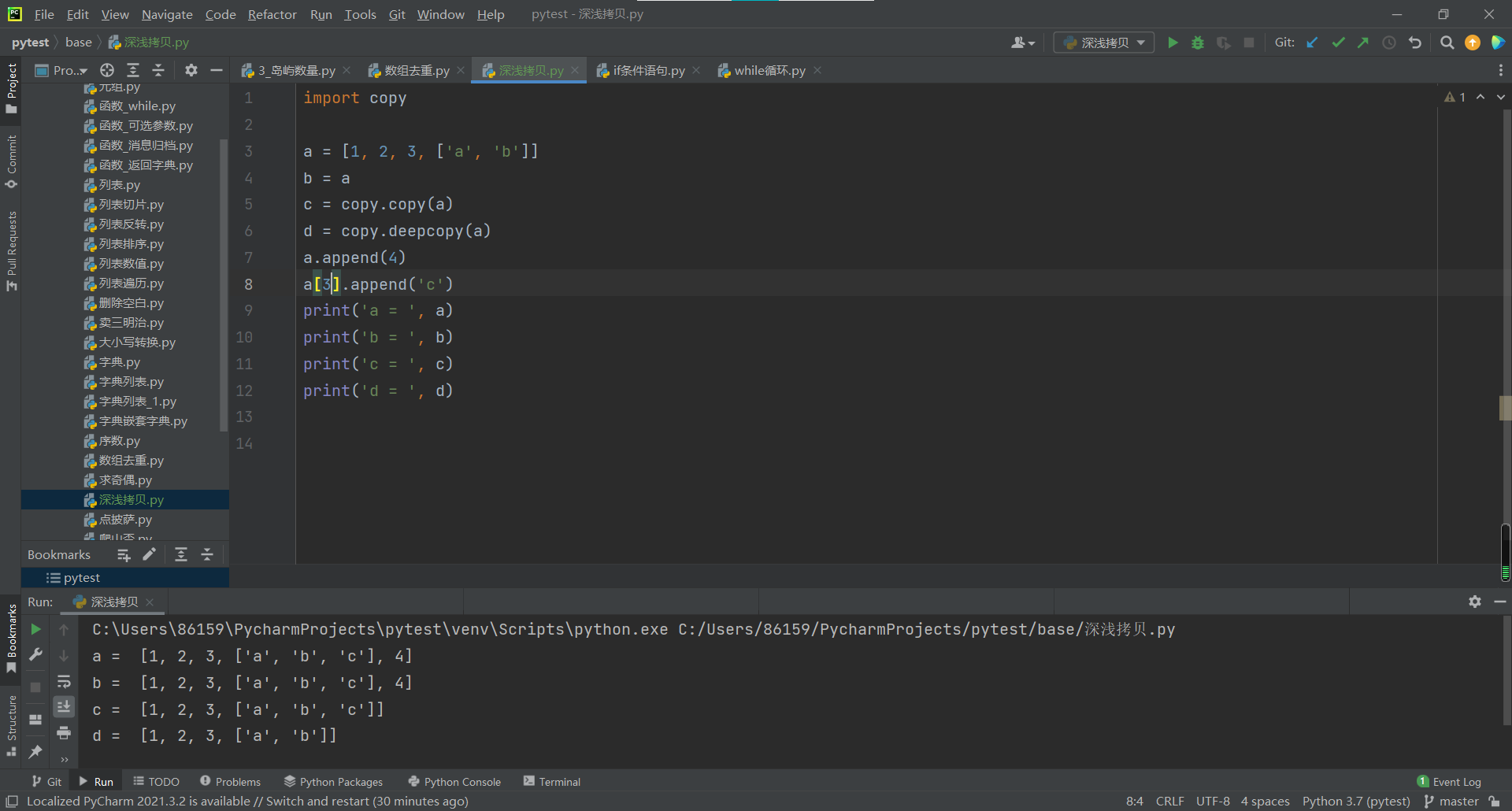Open Project view type dropdown
Screen dimensions: 1512x811
click(61, 70)
